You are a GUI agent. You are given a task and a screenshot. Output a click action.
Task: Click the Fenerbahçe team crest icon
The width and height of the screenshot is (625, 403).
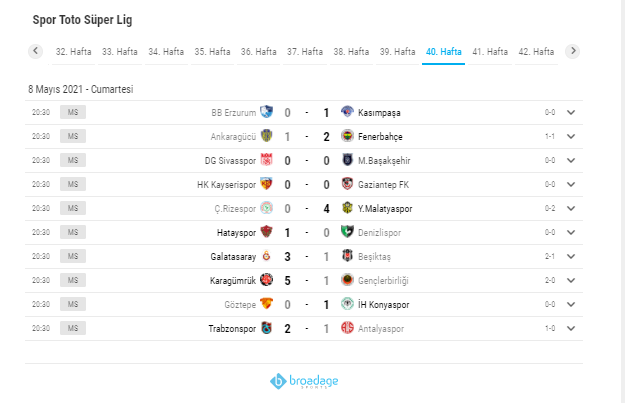point(347,136)
